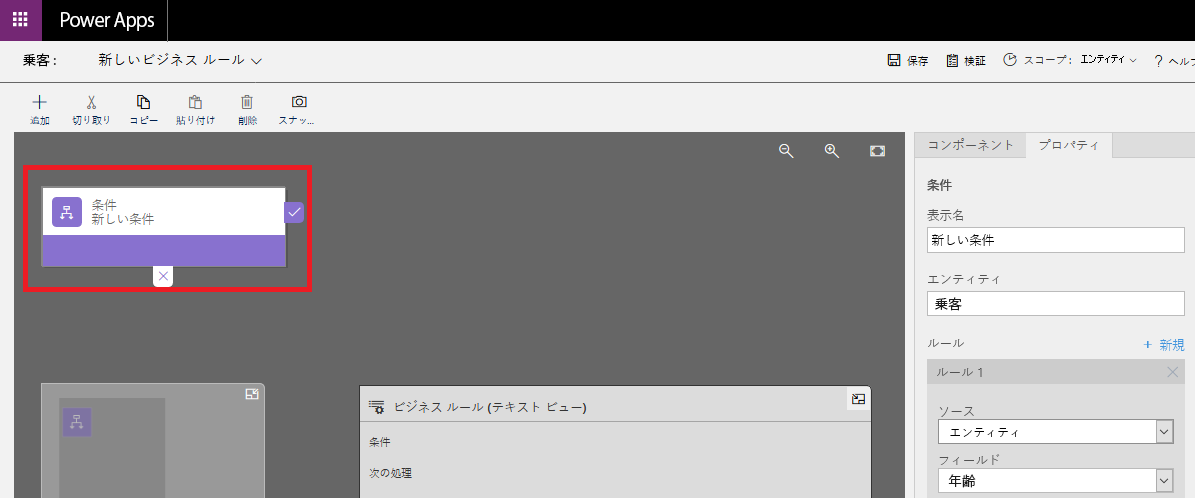Remove ルール 1 with its X
The height and width of the screenshot is (498, 1195).
pos(1173,372)
